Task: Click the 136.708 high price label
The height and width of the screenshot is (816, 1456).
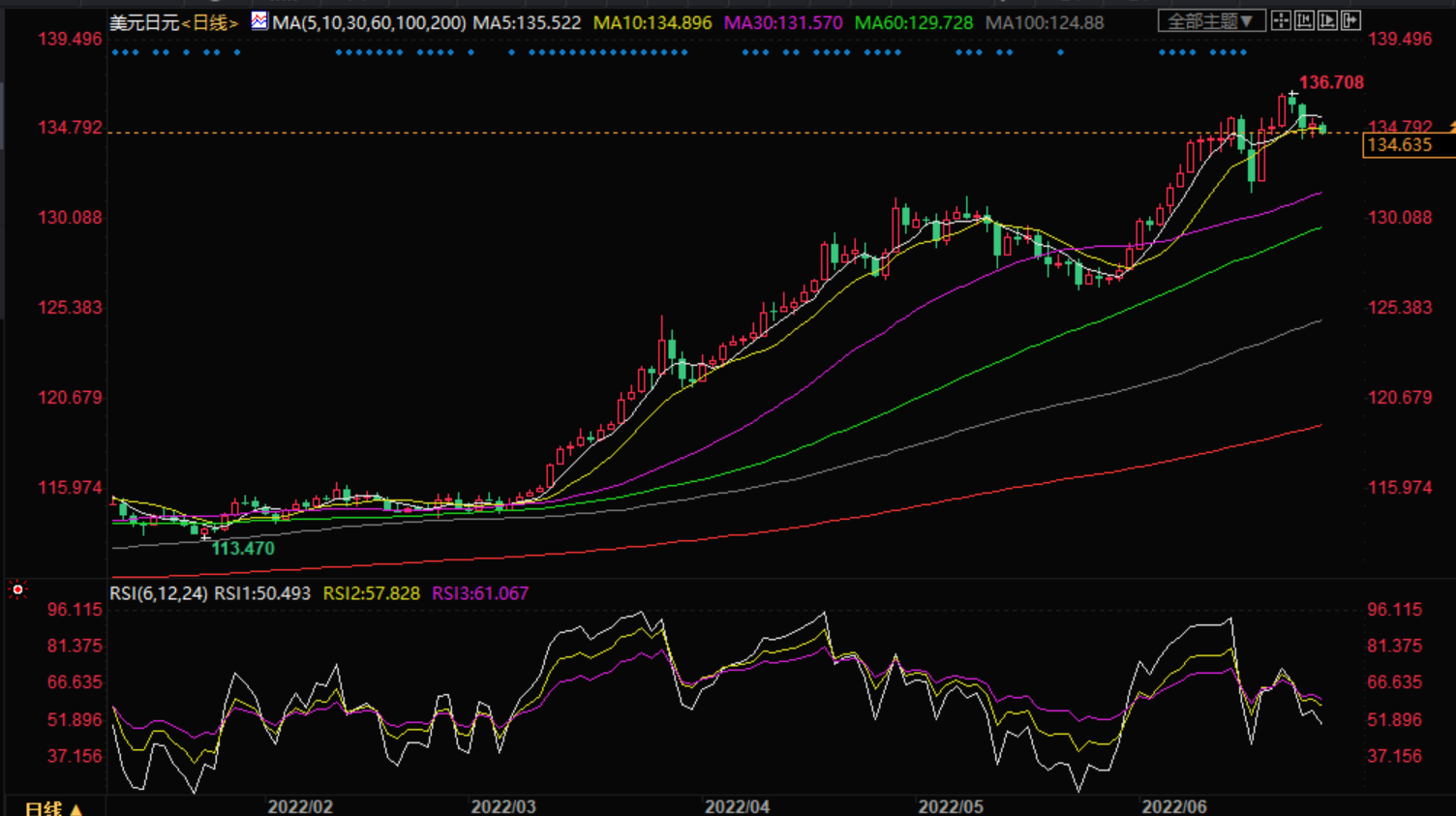Action: point(1331,83)
